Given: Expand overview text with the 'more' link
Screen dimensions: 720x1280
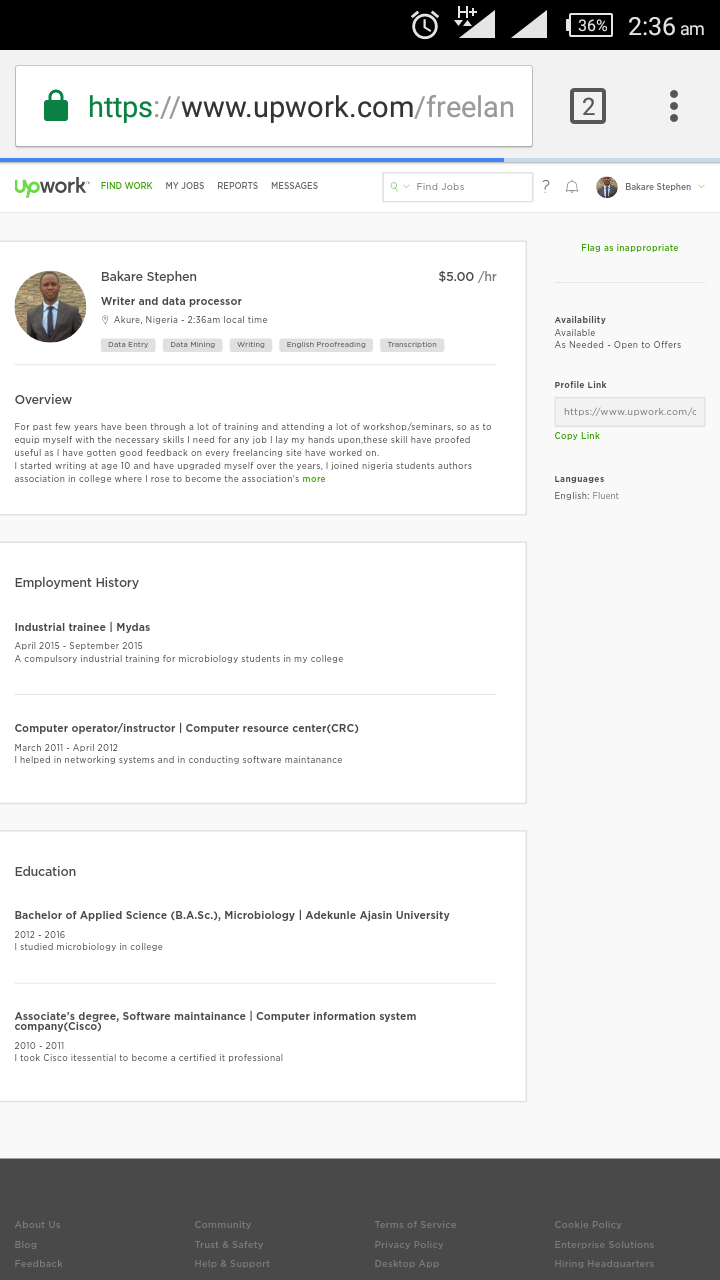Looking at the screenshot, I should (x=314, y=479).
